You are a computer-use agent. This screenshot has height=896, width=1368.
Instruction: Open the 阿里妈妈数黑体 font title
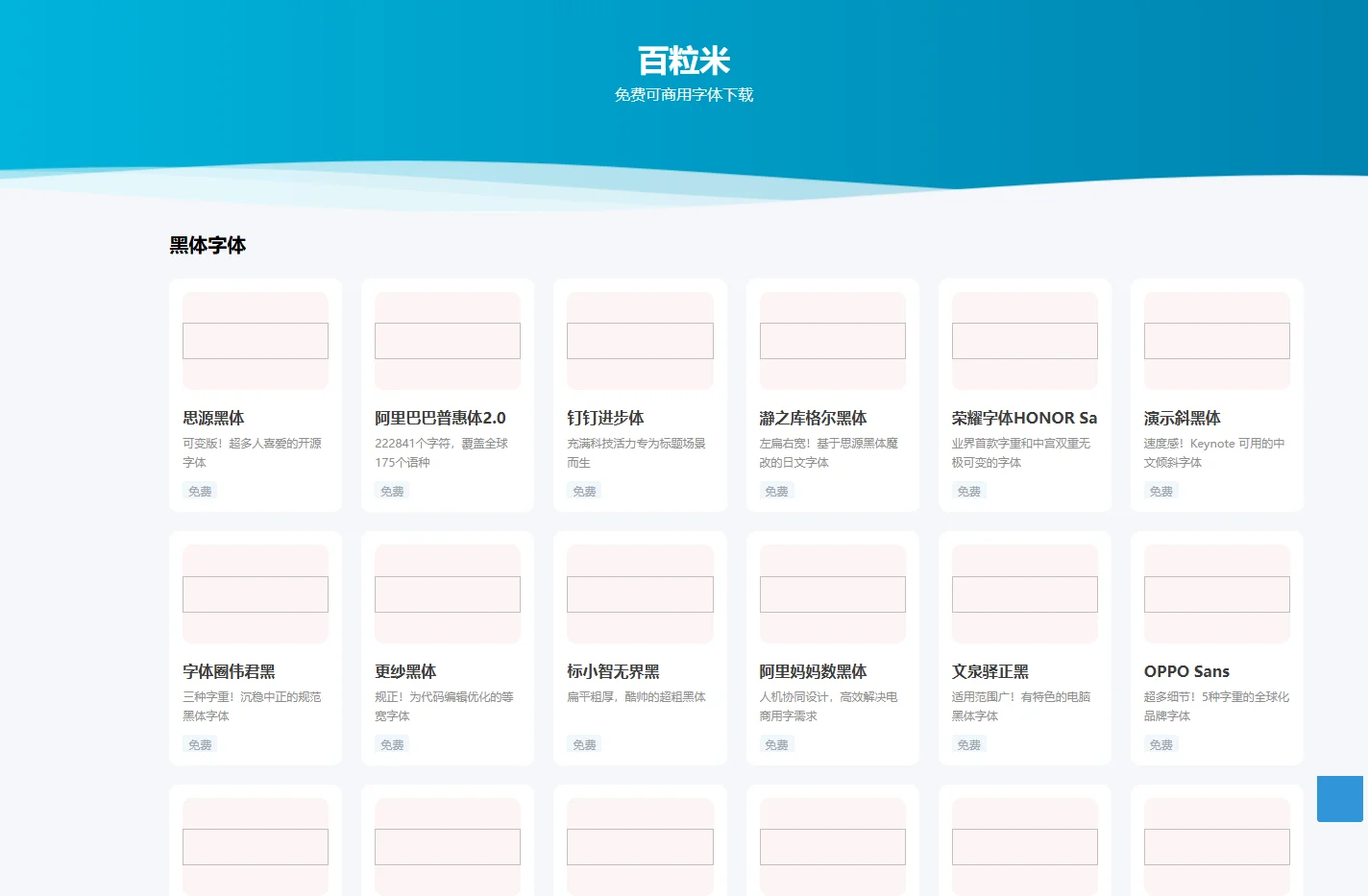[x=813, y=671]
